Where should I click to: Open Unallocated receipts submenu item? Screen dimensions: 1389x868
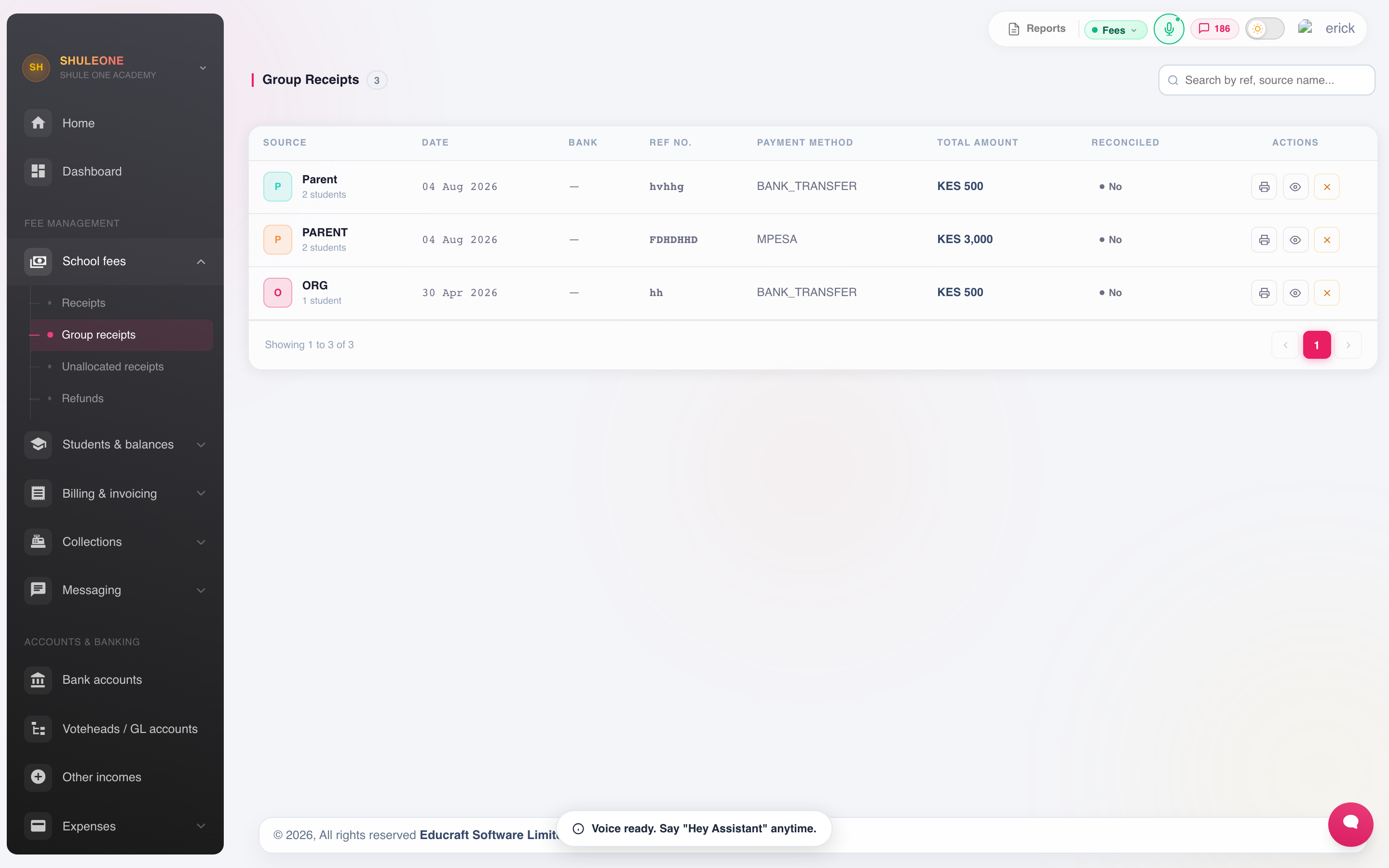pos(112,366)
